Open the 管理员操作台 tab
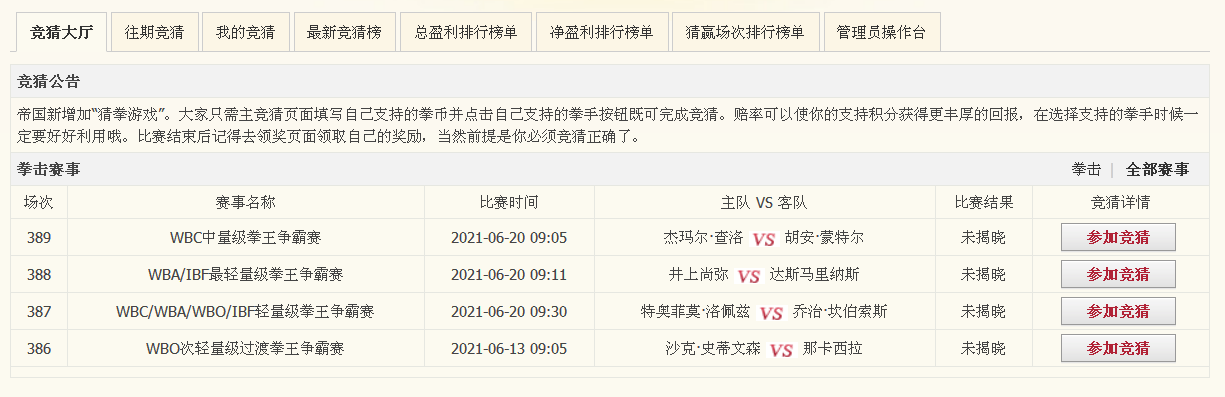The height and width of the screenshot is (397, 1225). pos(881,32)
